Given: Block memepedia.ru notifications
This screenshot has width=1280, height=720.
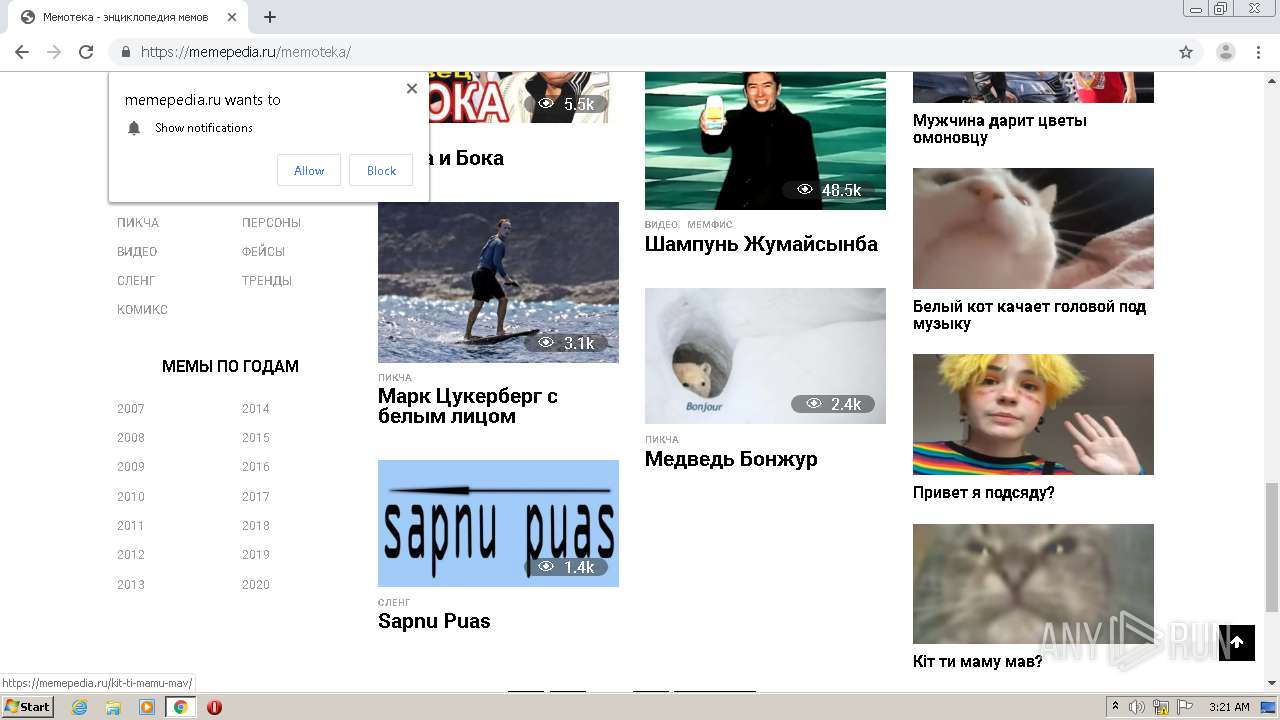Looking at the screenshot, I should coord(381,170).
